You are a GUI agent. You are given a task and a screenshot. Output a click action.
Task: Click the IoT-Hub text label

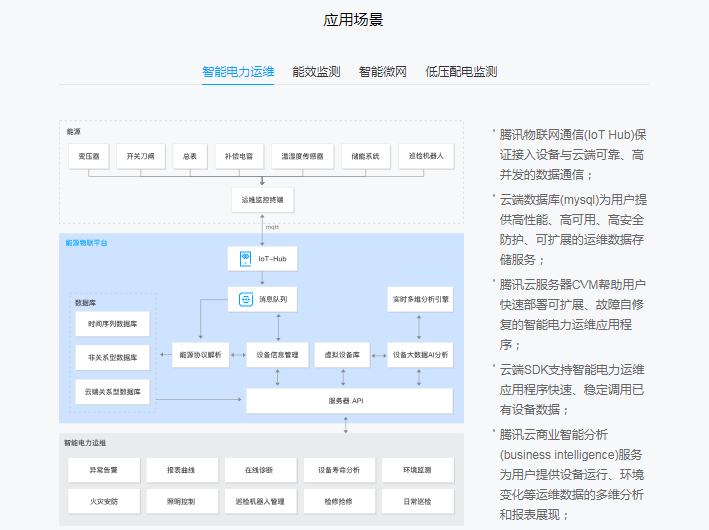click(272, 259)
